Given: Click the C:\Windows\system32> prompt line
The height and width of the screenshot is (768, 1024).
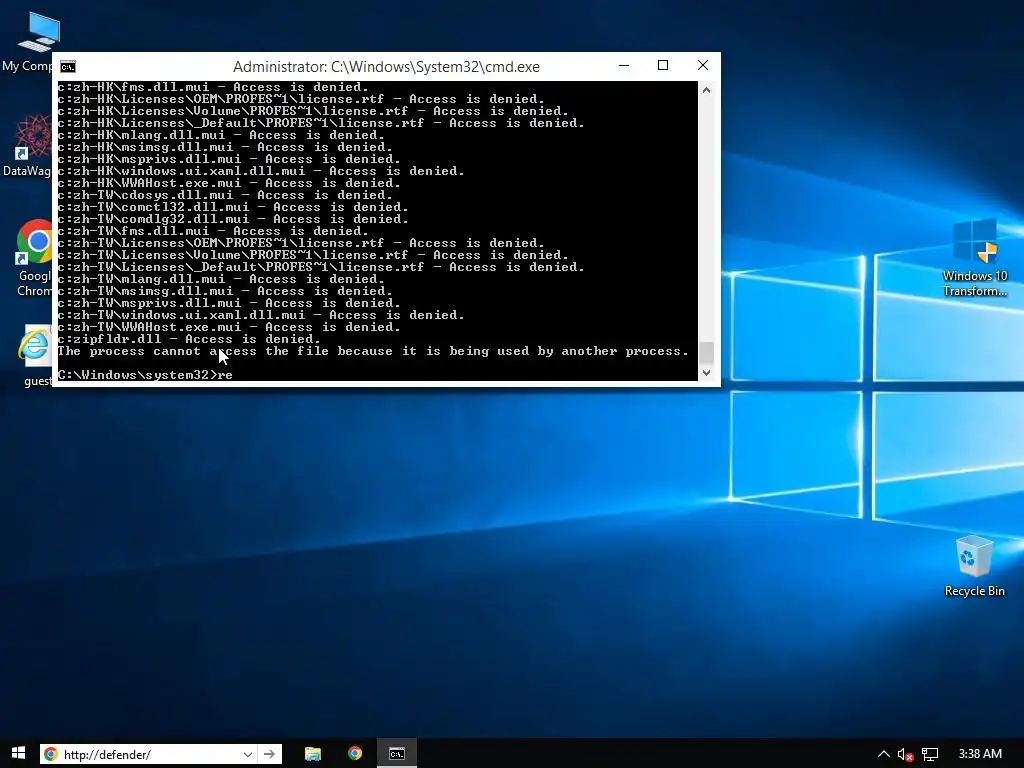Looking at the screenshot, I should pos(145,375).
